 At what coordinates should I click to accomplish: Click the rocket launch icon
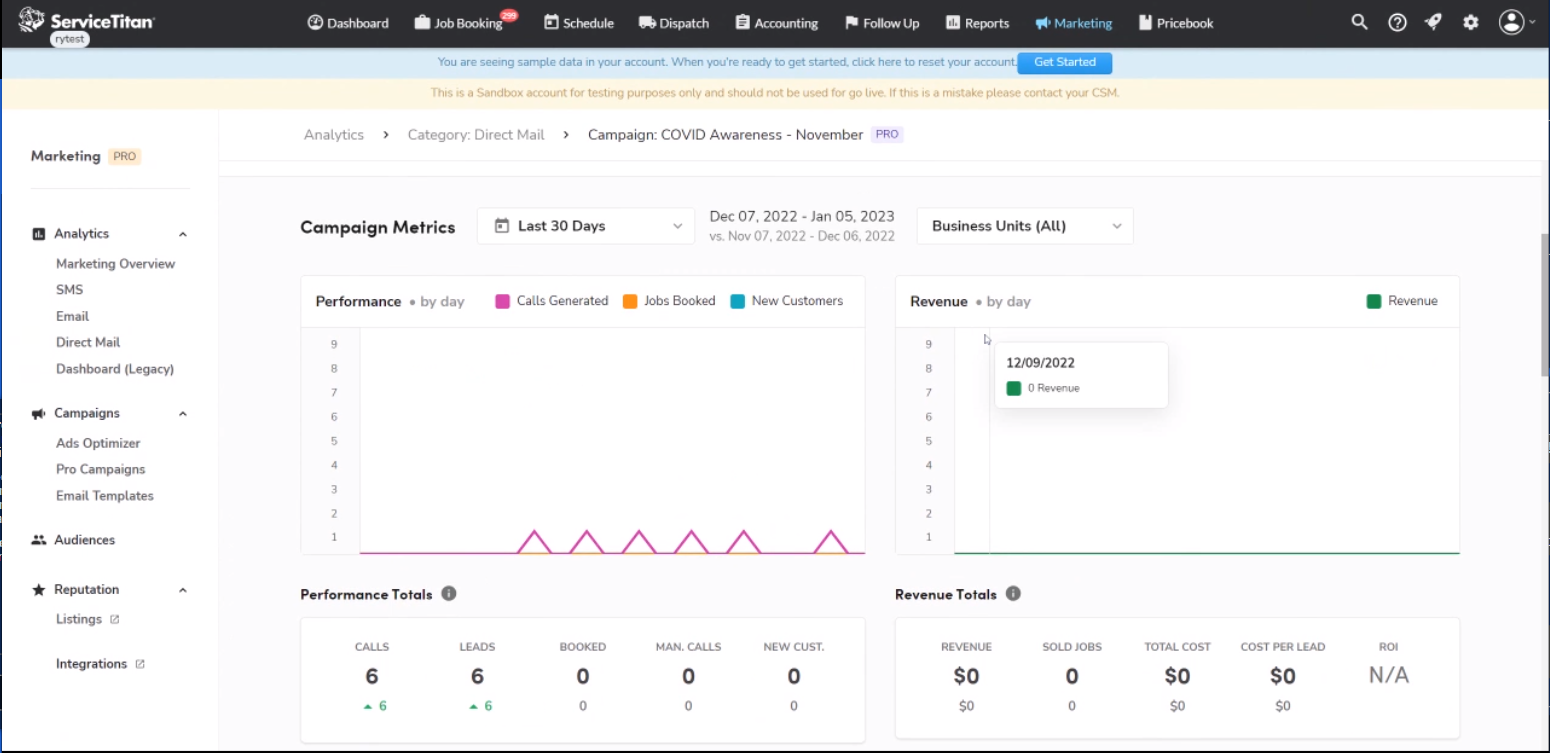1434,22
